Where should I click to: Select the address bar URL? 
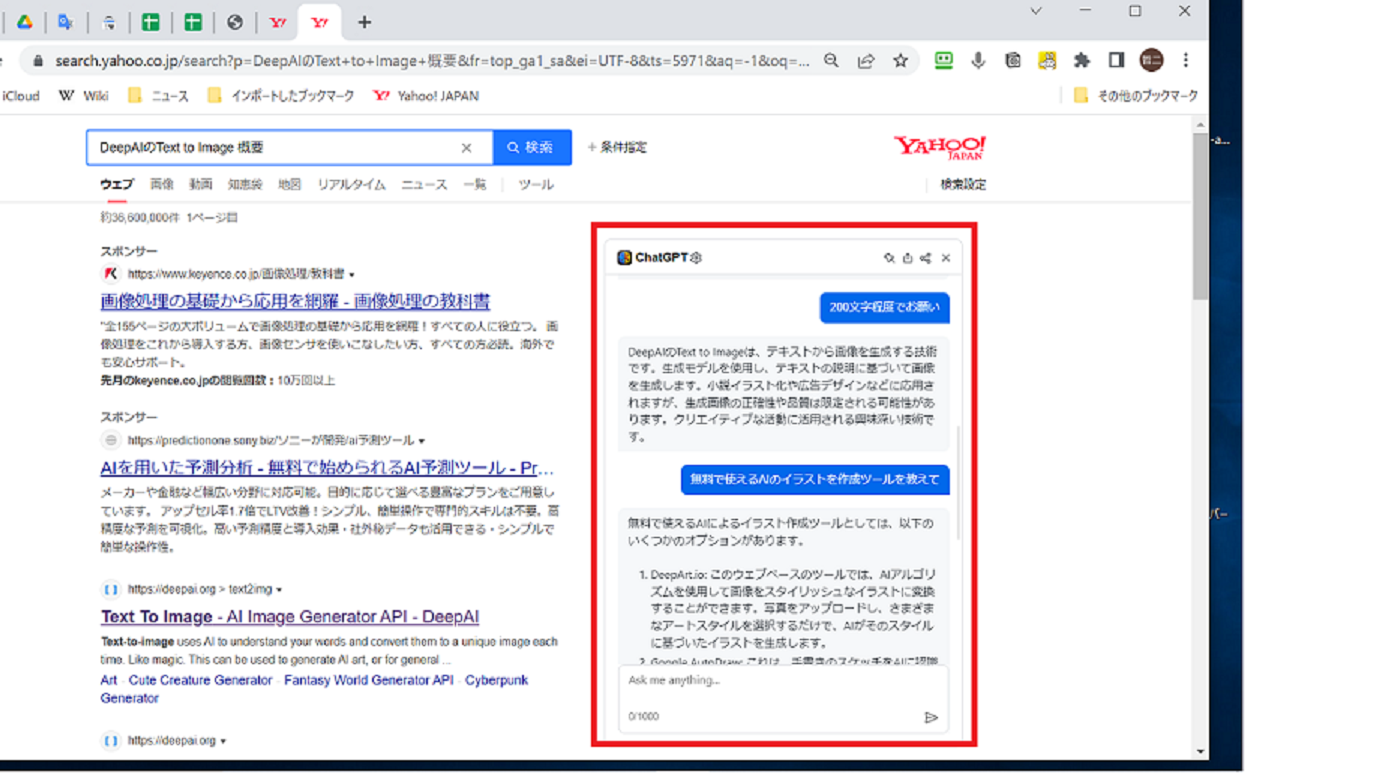coord(432,61)
